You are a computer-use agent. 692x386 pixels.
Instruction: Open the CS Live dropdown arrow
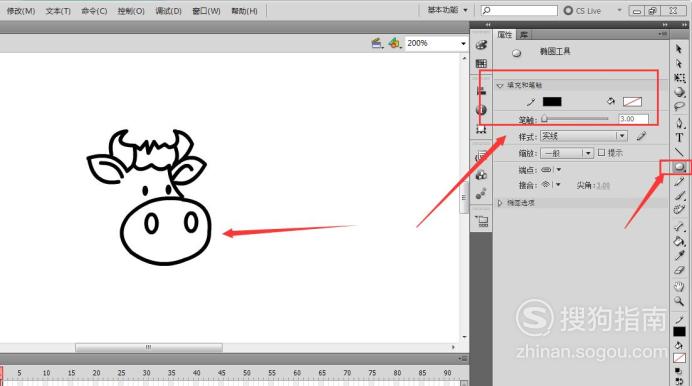point(619,10)
